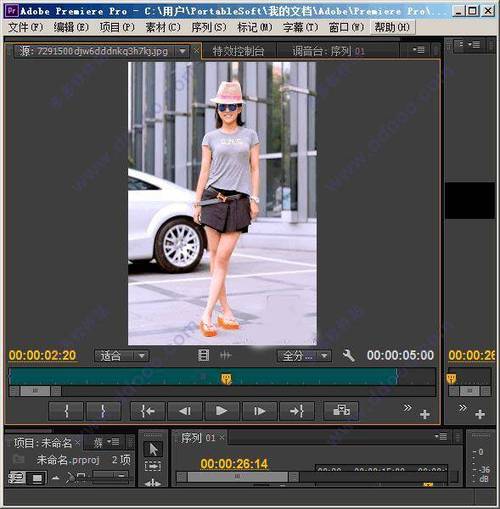Screen dimensions: 500x509
Task: Select the Selection arrow tool
Action: click(153, 449)
